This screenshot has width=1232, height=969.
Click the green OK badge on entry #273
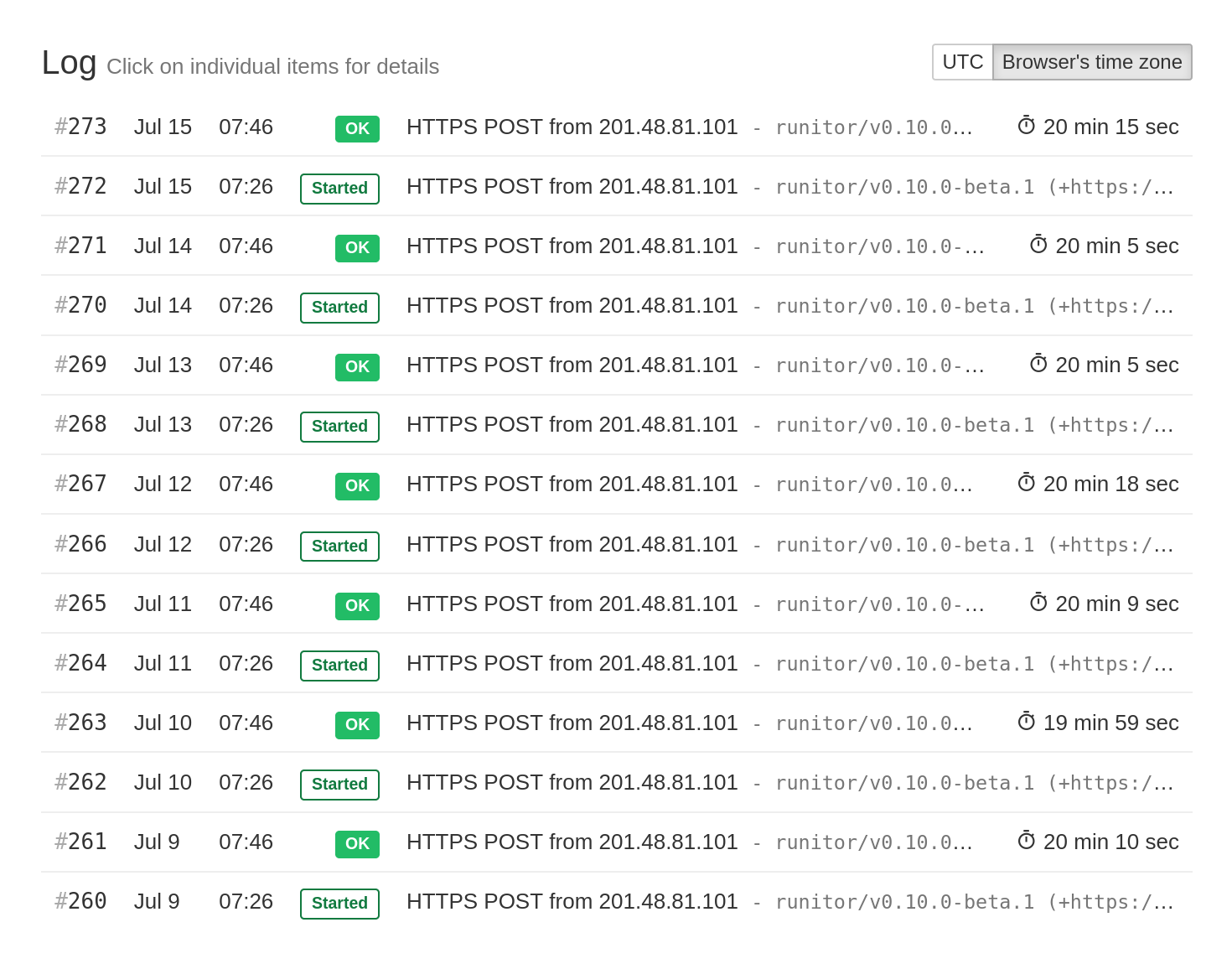(357, 128)
